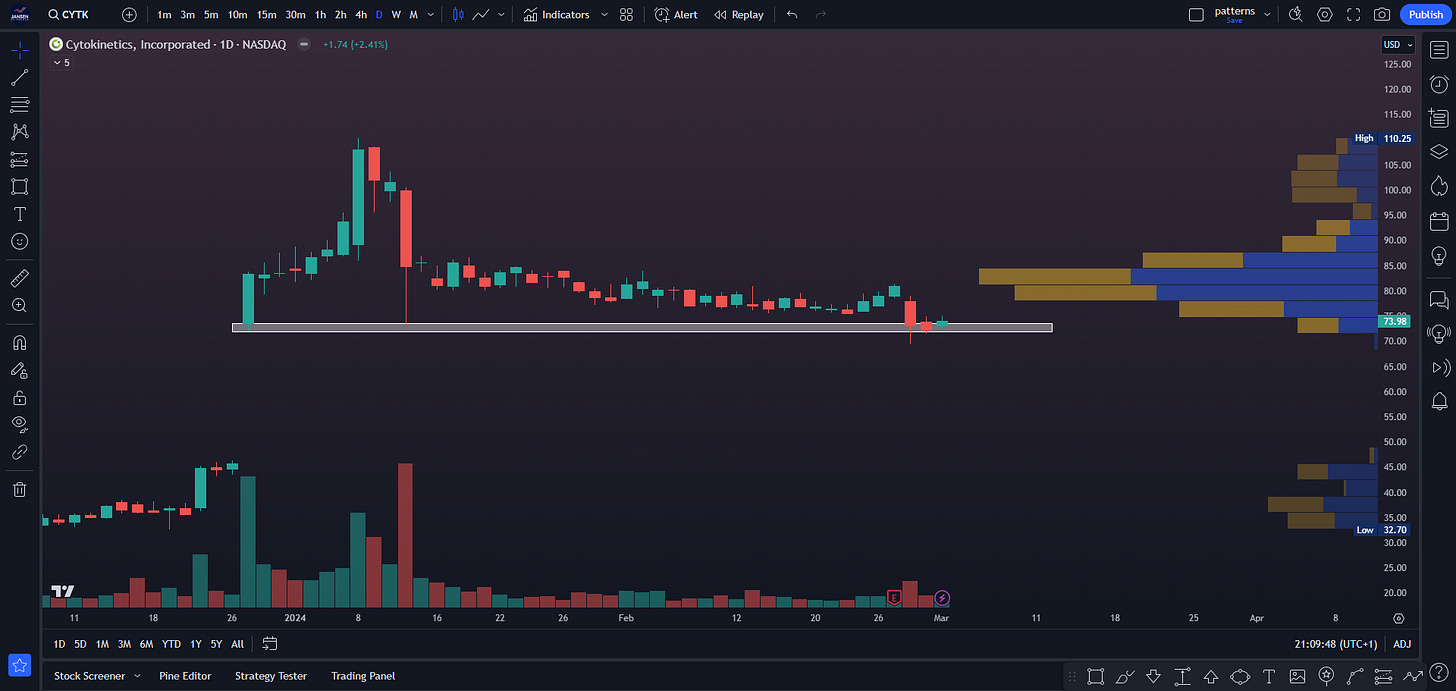
Task: Activate the zoom in tool
Action: point(20,305)
